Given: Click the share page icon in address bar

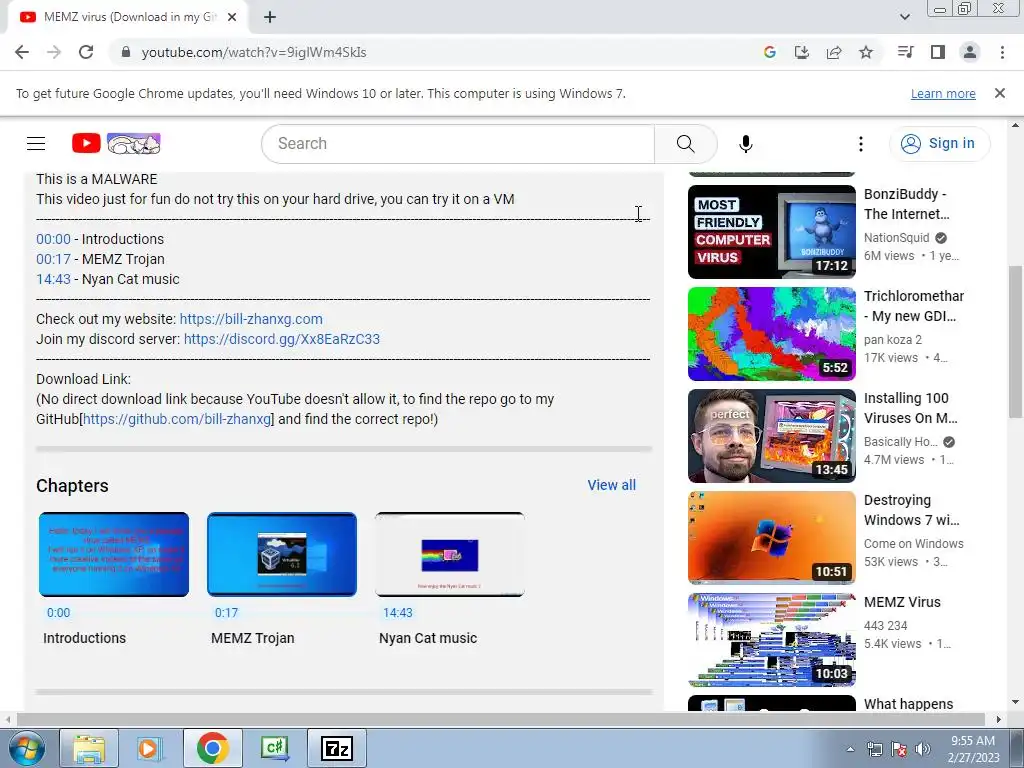Looking at the screenshot, I should (x=834, y=52).
